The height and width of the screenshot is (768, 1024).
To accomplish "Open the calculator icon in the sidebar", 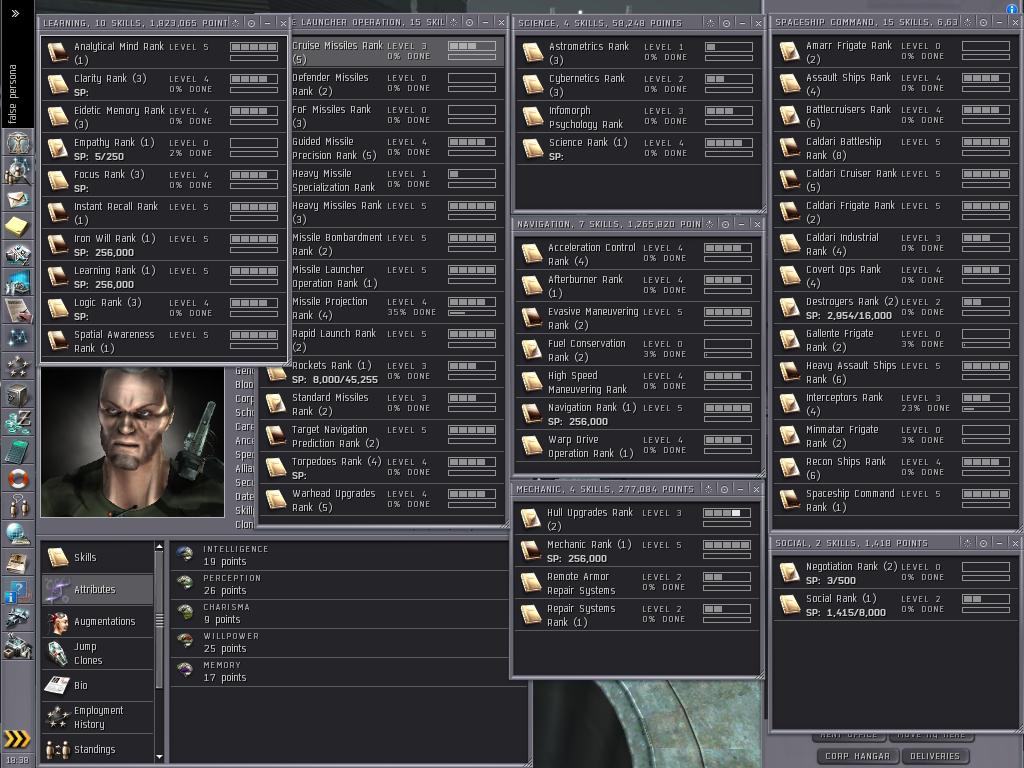I will tap(18, 451).
